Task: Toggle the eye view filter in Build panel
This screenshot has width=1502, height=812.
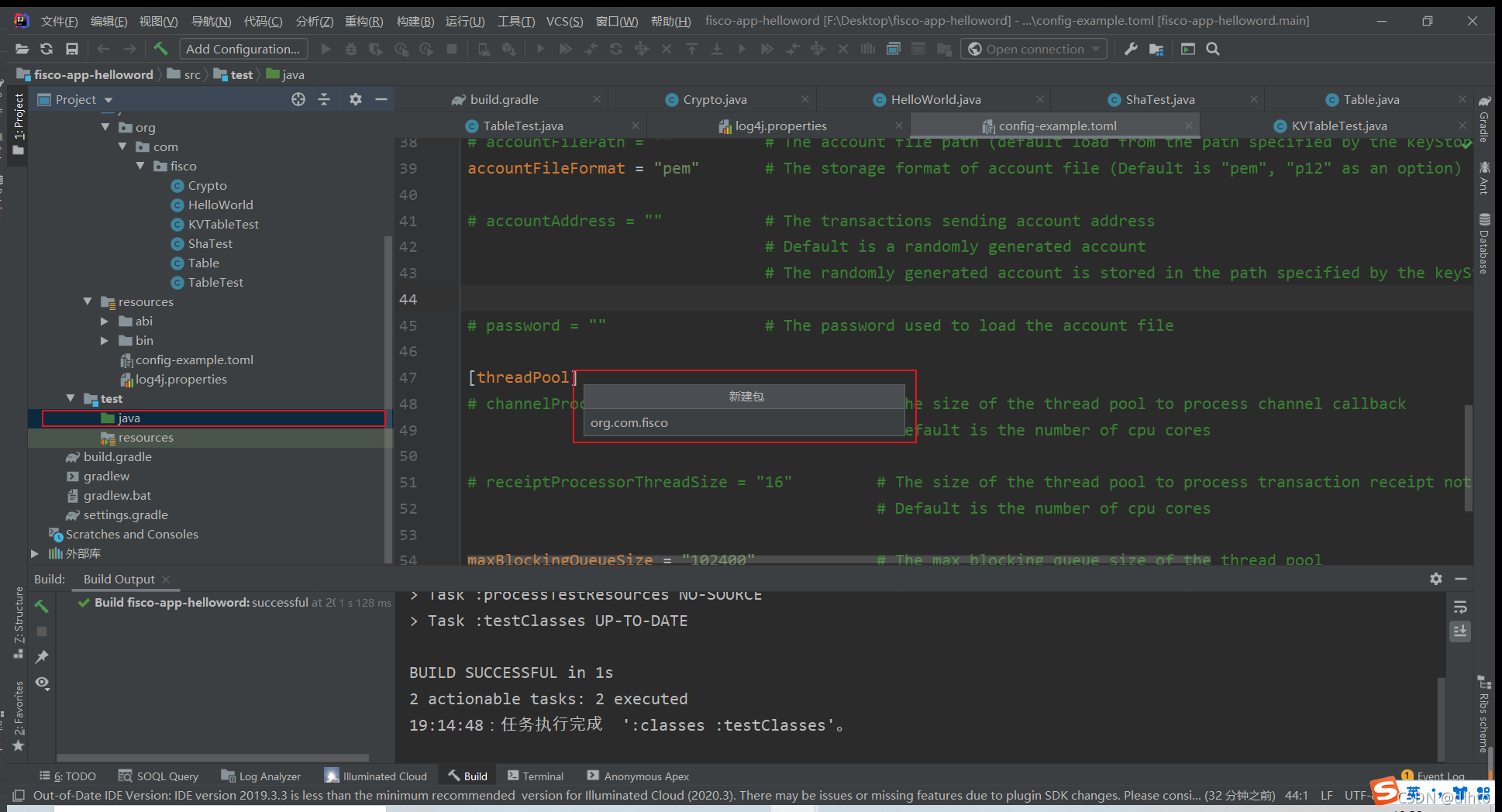Action: pyautogui.click(x=42, y=683)
